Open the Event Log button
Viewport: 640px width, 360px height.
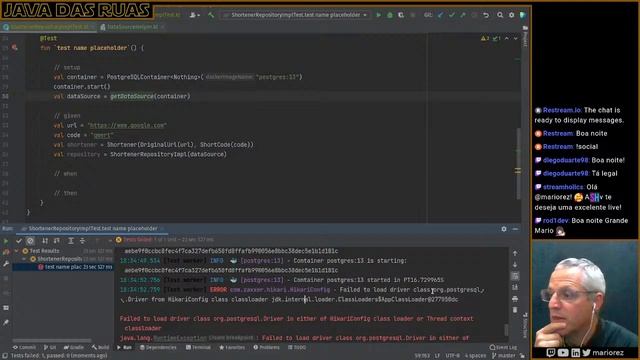(x=503, y=348)
